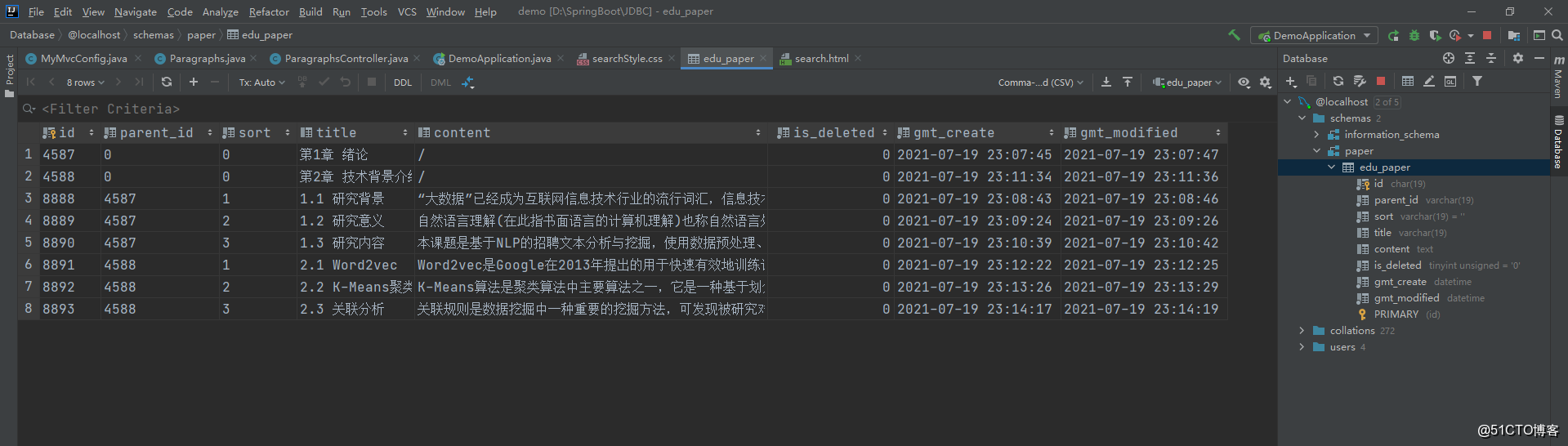Image resolution: width=1568 pixels, height=446 pixels.
Task: Switch to the ParagraphsController.java tab
Action: point(346,58)
